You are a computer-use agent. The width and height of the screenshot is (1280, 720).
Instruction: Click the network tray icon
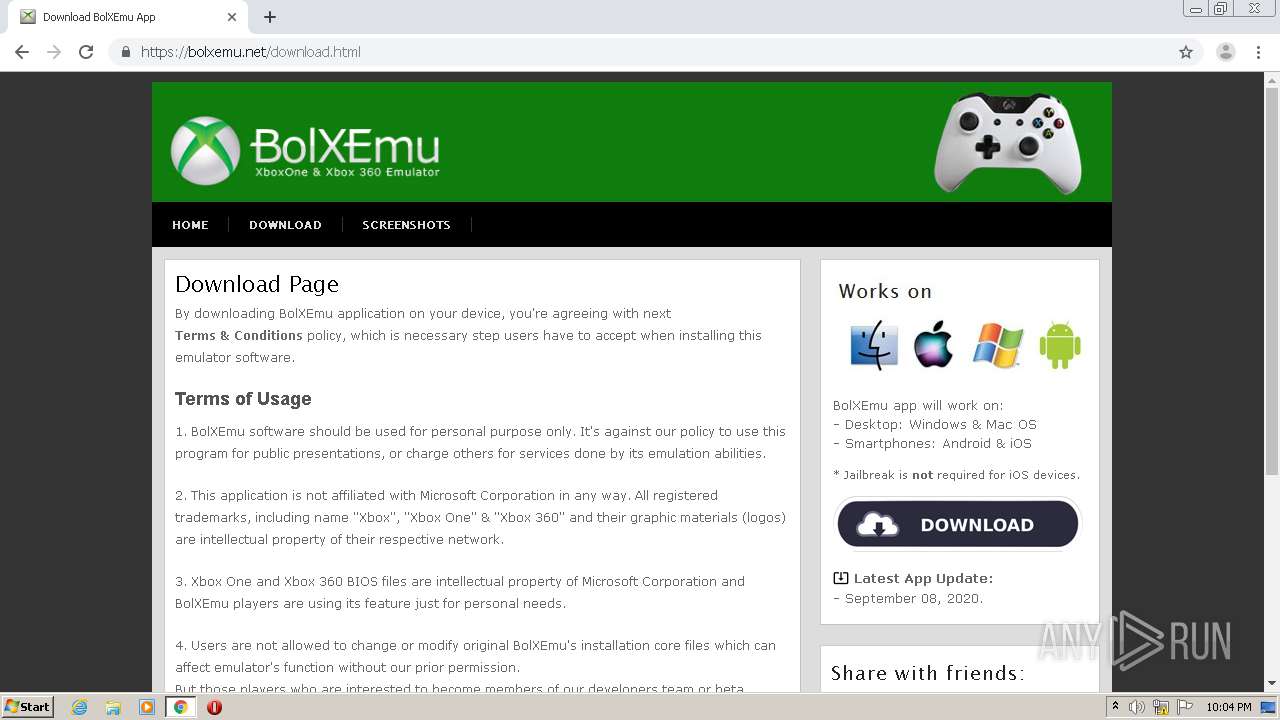1161,708
